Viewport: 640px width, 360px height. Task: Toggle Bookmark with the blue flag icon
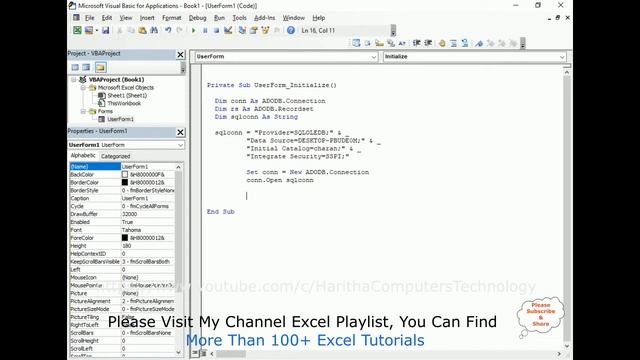[x=479, y=43]
